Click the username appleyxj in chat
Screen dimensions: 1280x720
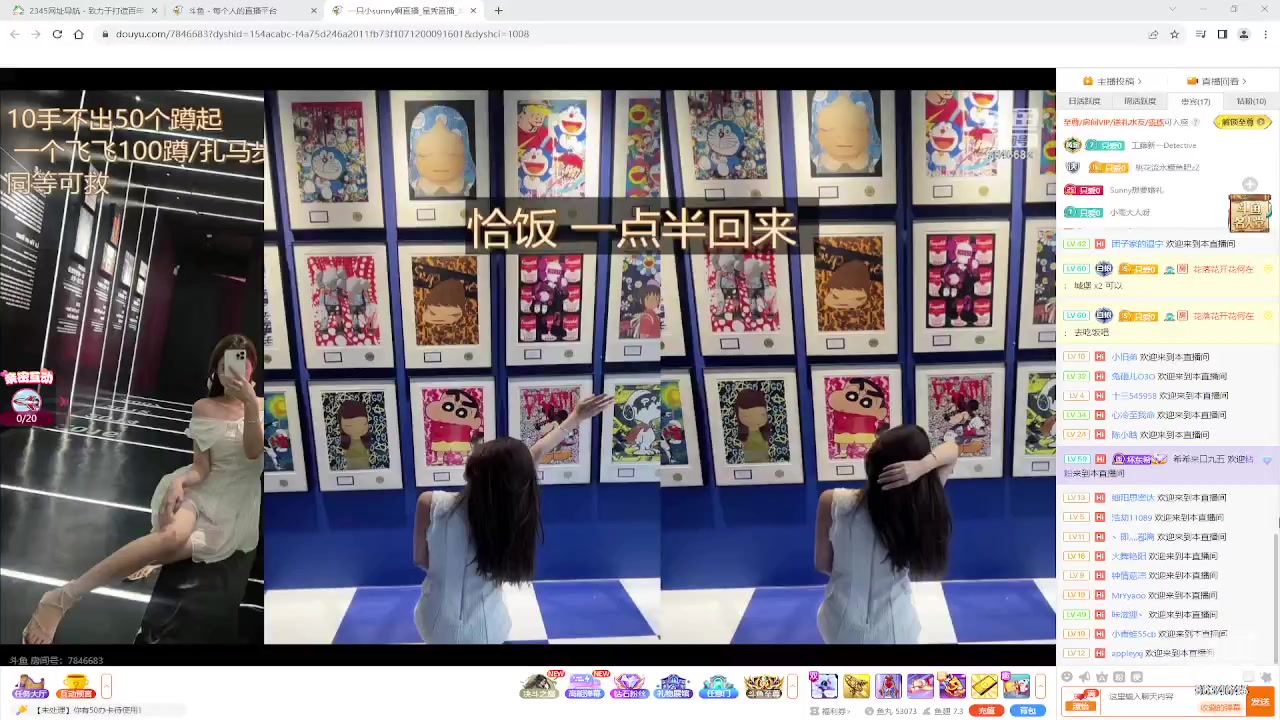point(1127,654)
